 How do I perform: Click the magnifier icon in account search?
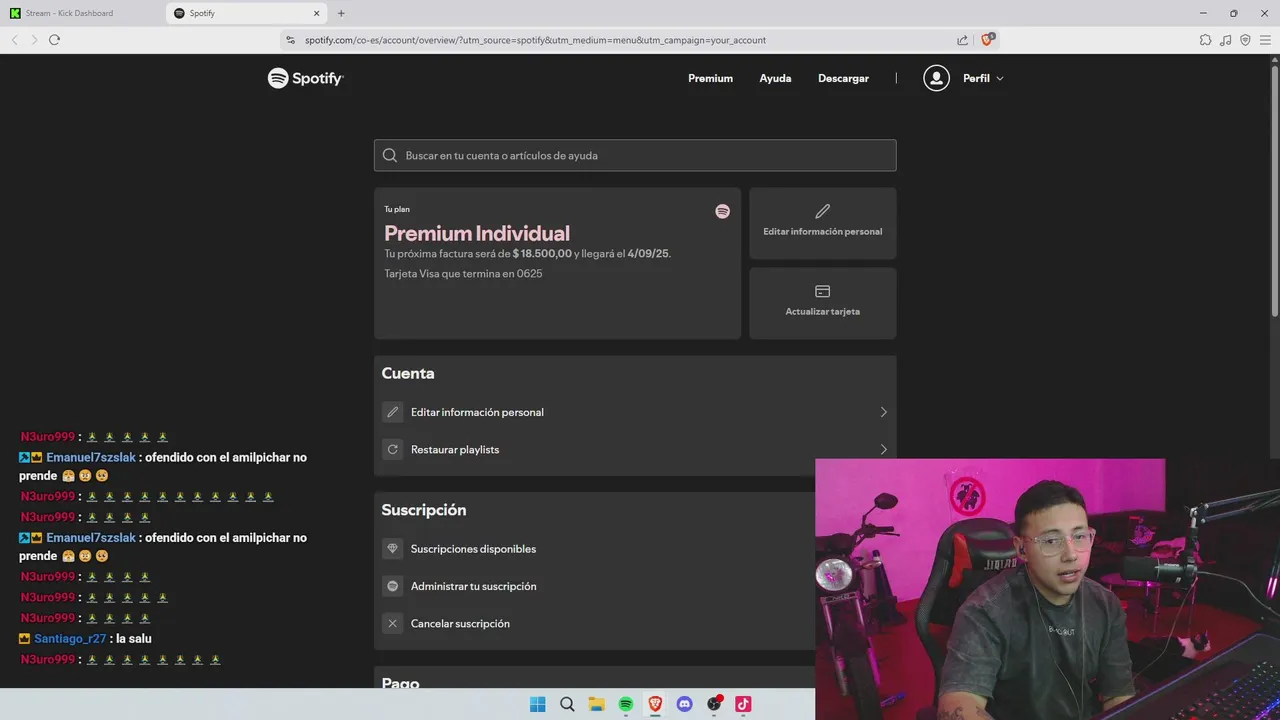(390, 155)
